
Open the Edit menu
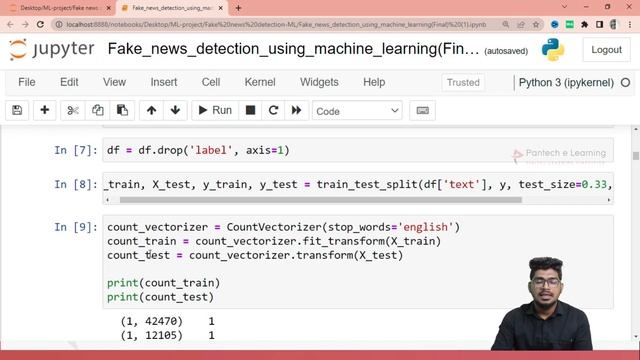[69, 82]
